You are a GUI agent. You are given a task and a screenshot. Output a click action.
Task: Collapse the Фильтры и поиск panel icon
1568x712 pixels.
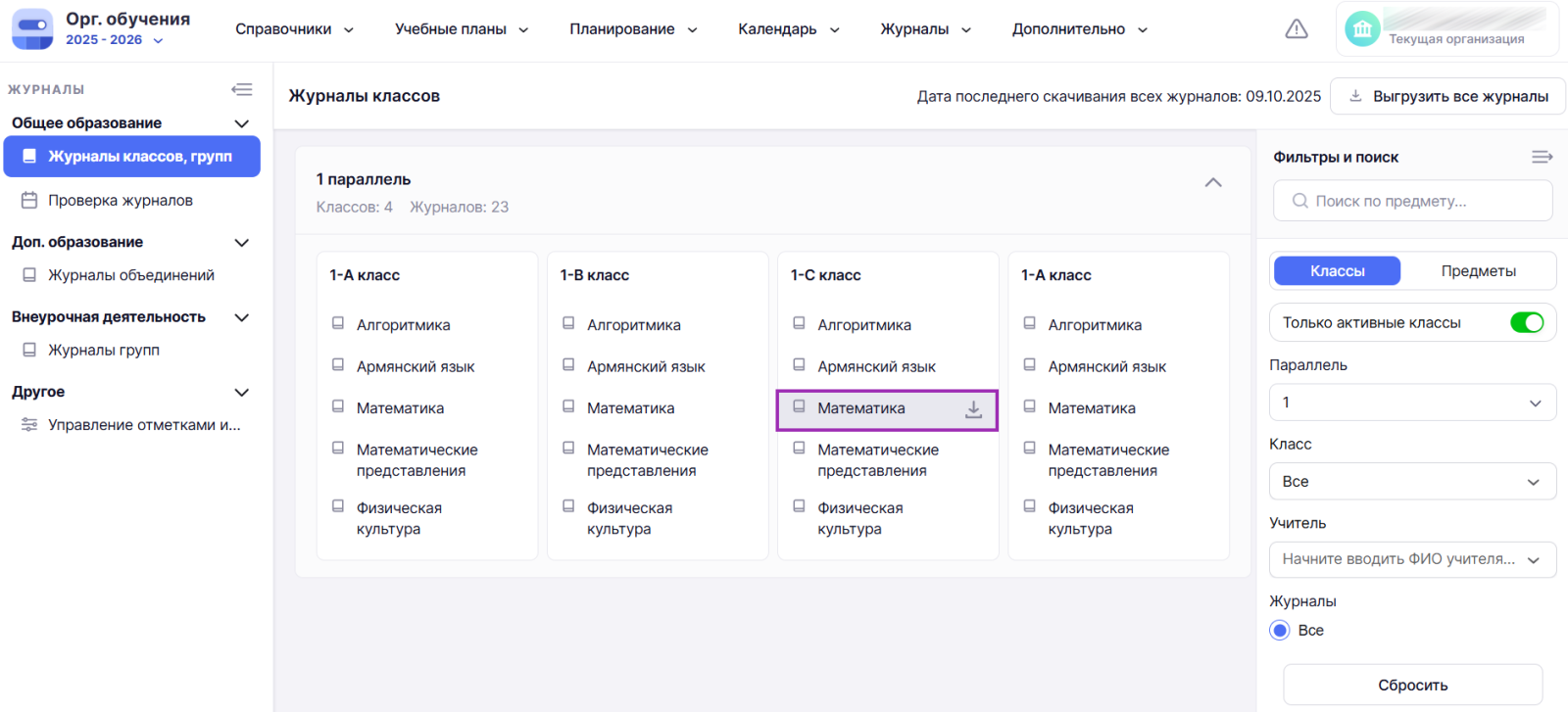pyautogui.click(x=1542, y=157)
